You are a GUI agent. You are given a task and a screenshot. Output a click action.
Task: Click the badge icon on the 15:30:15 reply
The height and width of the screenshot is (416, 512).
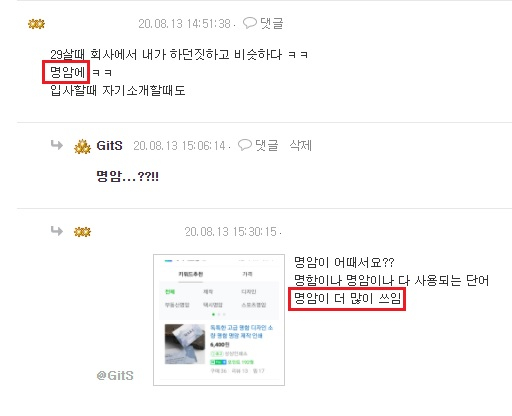82,232
